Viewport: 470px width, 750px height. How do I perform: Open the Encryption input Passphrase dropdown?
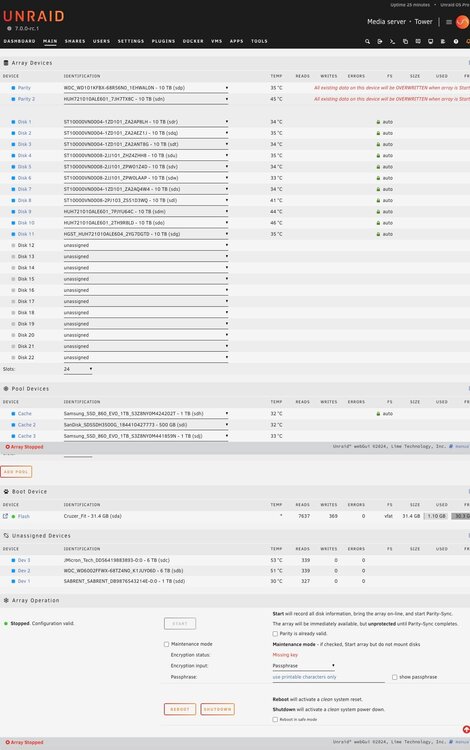pyautogui.click(x=303, y=666)
